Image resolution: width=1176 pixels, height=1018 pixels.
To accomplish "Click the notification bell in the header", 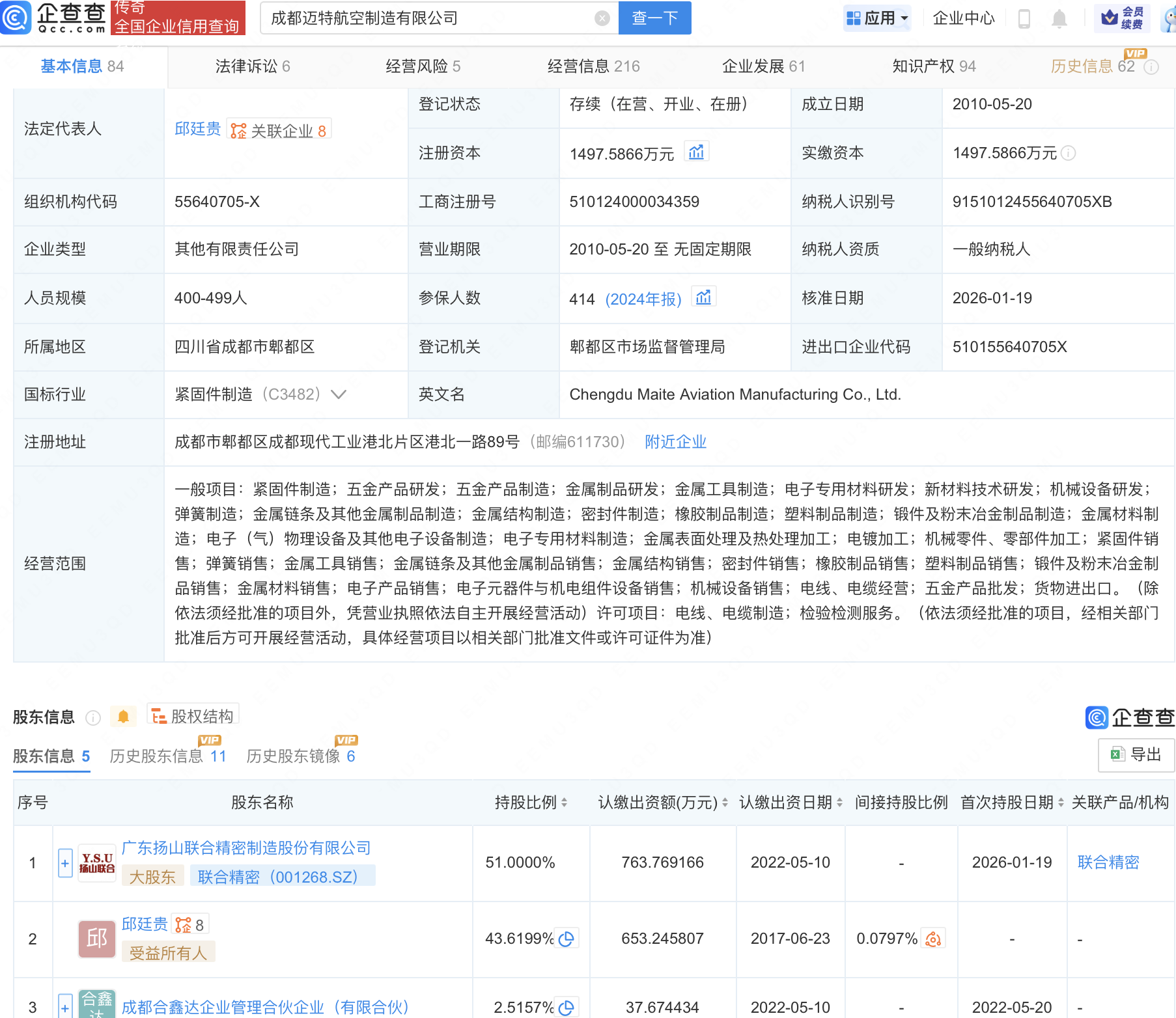I will pos(1059,19).
